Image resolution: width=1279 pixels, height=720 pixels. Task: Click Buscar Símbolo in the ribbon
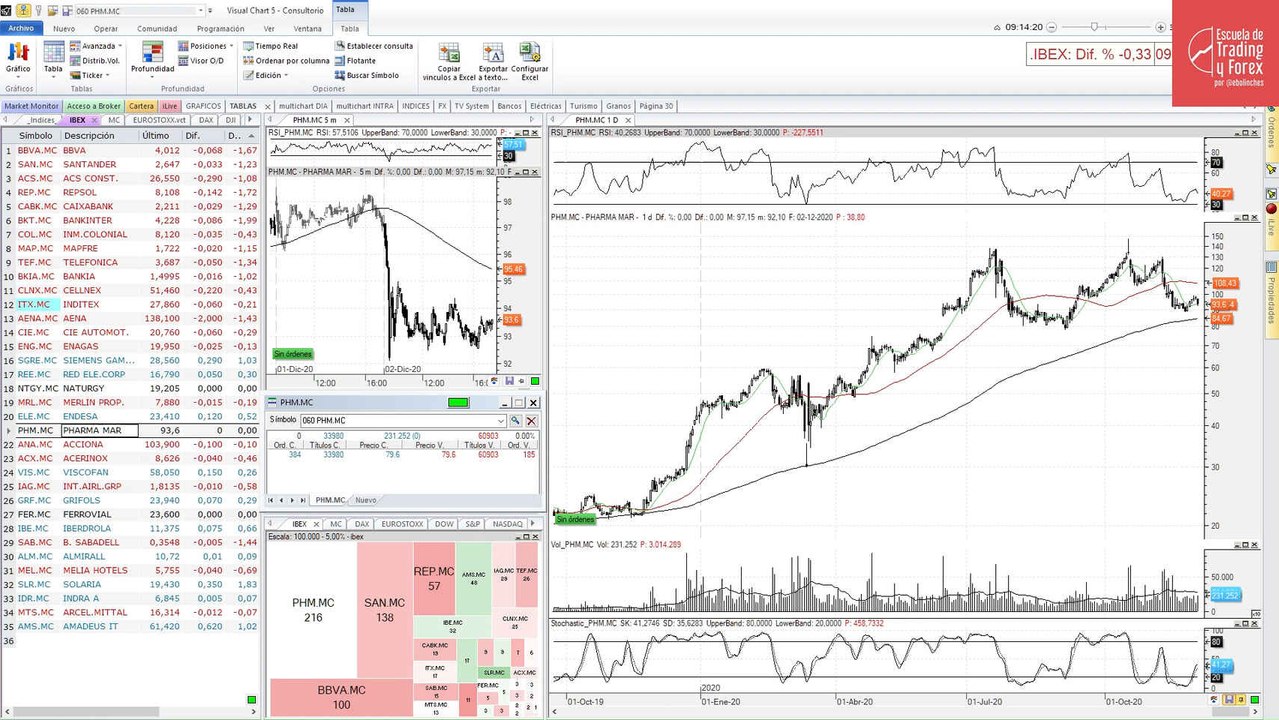coord(366,75)
